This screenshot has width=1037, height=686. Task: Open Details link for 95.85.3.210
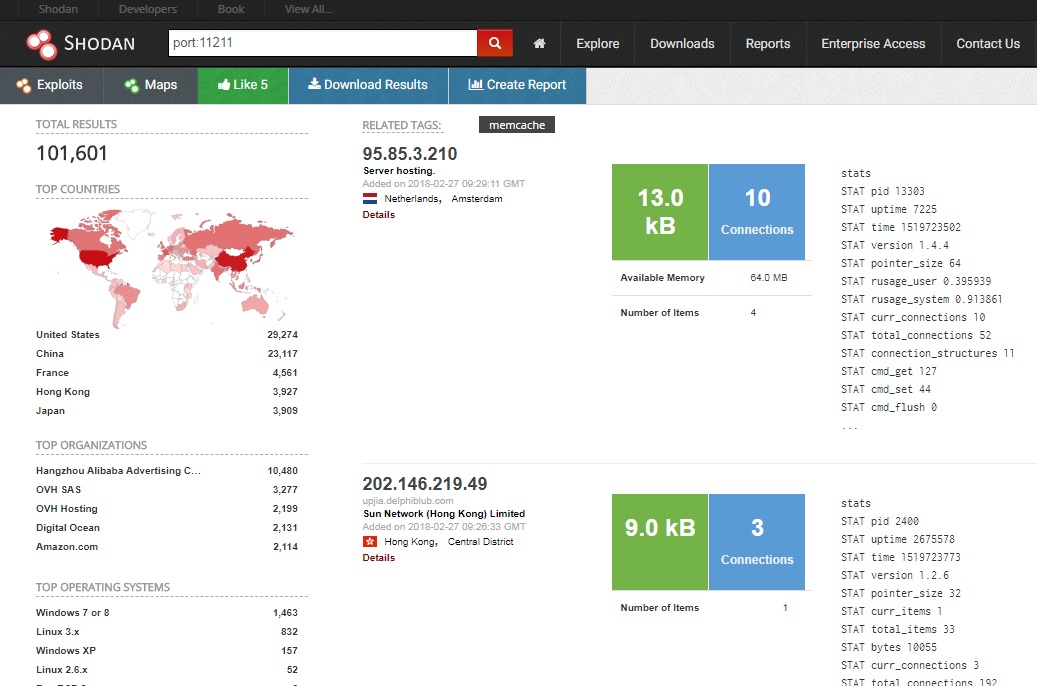click(378, 215)
